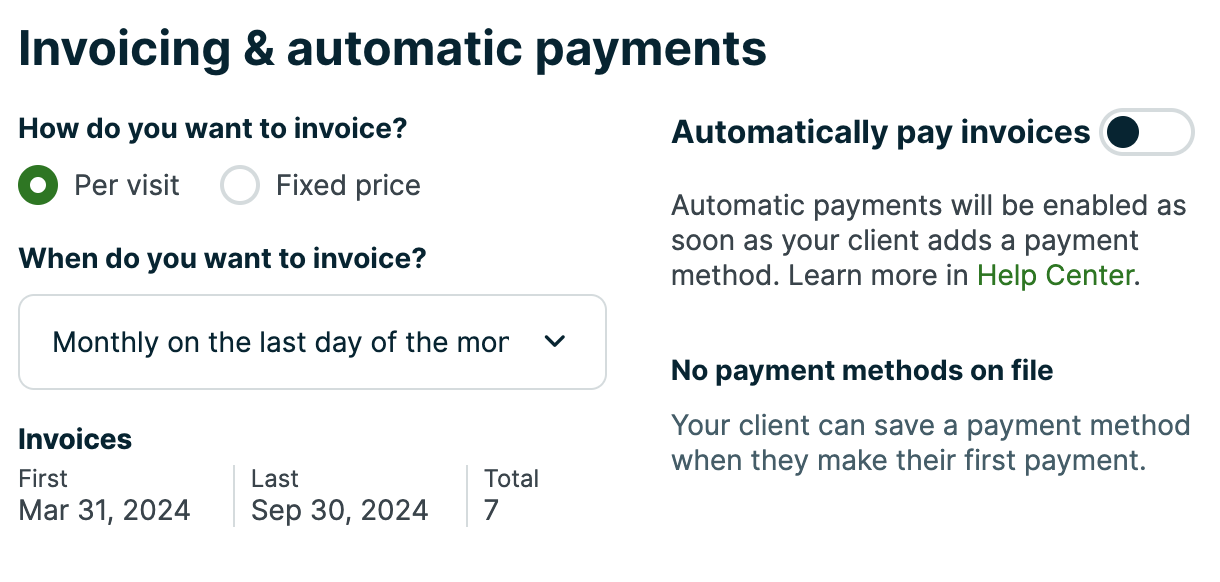The width and height of the screenshot is (1220, 582).
Task: Click the last invoice date Sep 30, 2024
Action: [x=339, y=510]
